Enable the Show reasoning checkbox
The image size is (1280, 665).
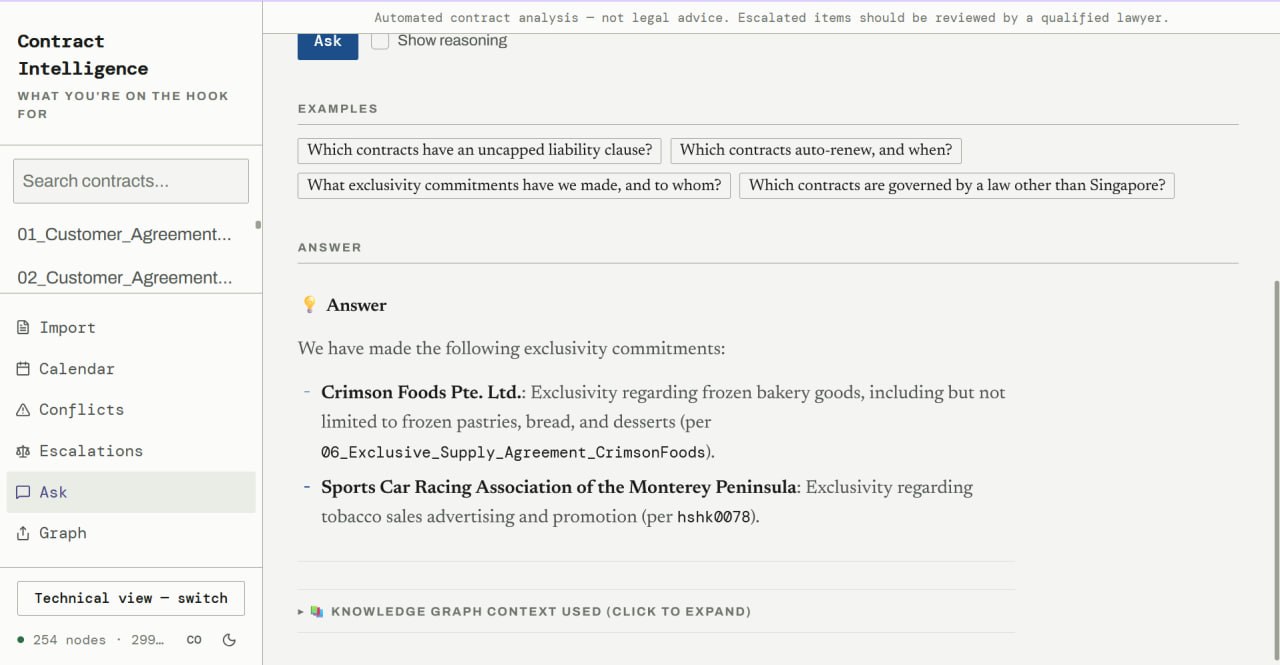click(x=380, y=41)
